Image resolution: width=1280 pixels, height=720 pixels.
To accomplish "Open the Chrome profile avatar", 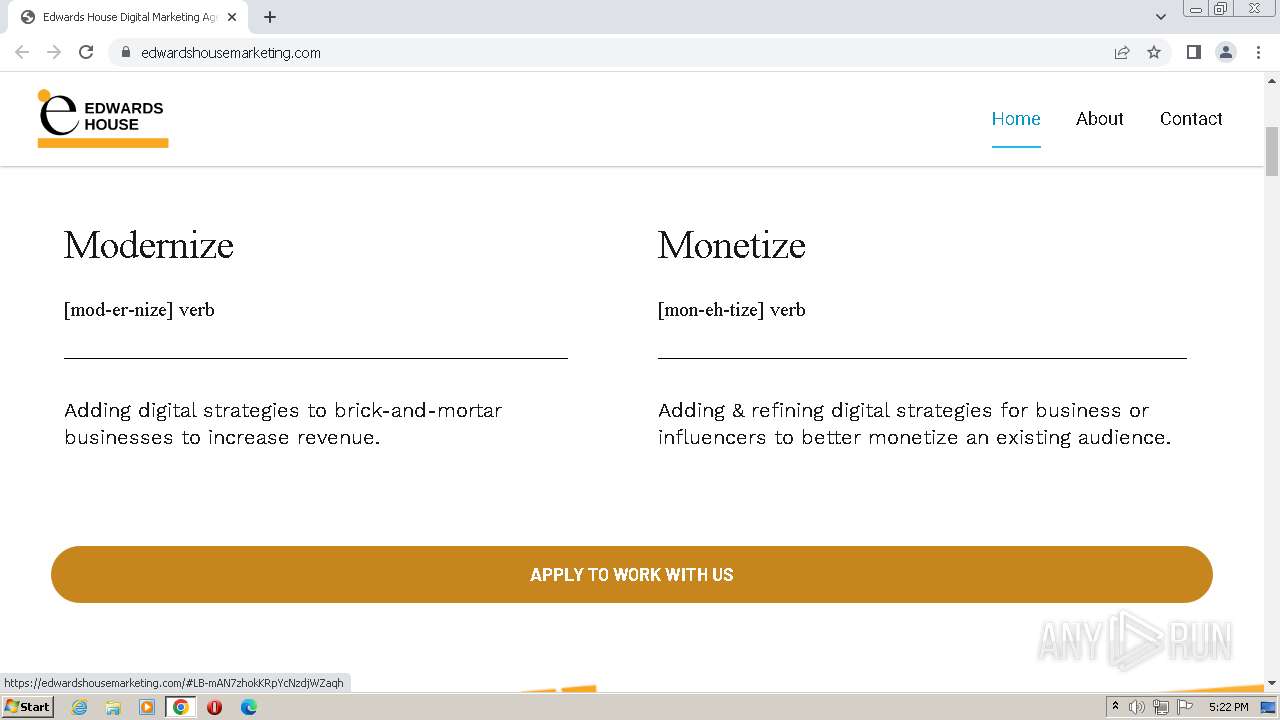I will (1226, 52).
